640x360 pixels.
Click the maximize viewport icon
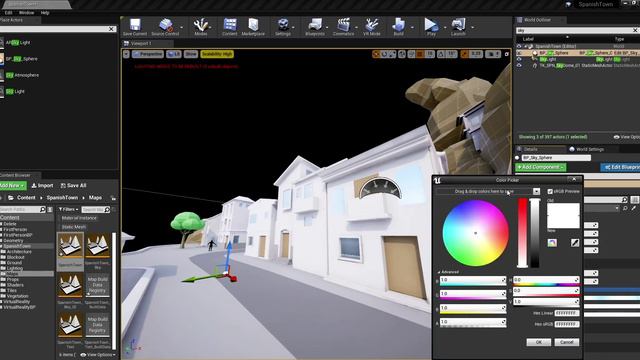click(507, 54)
